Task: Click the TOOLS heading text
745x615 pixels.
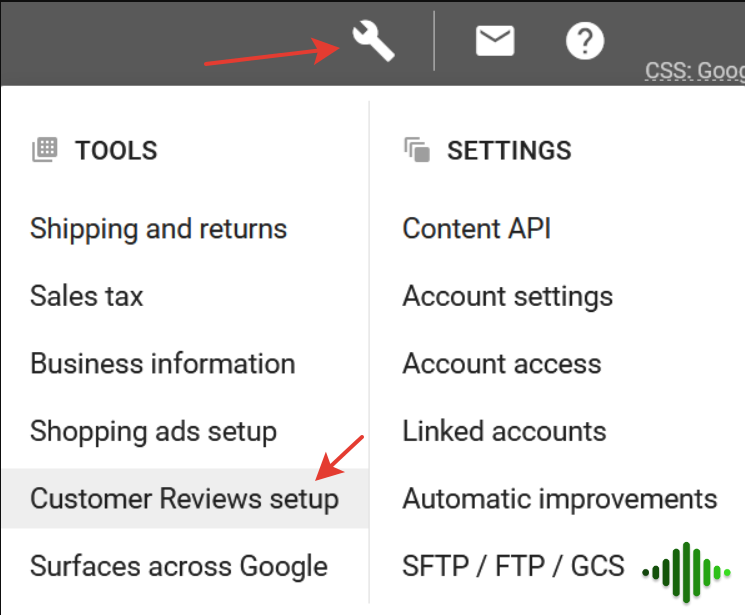Action: pyautogui.click(x=116, y=150)
